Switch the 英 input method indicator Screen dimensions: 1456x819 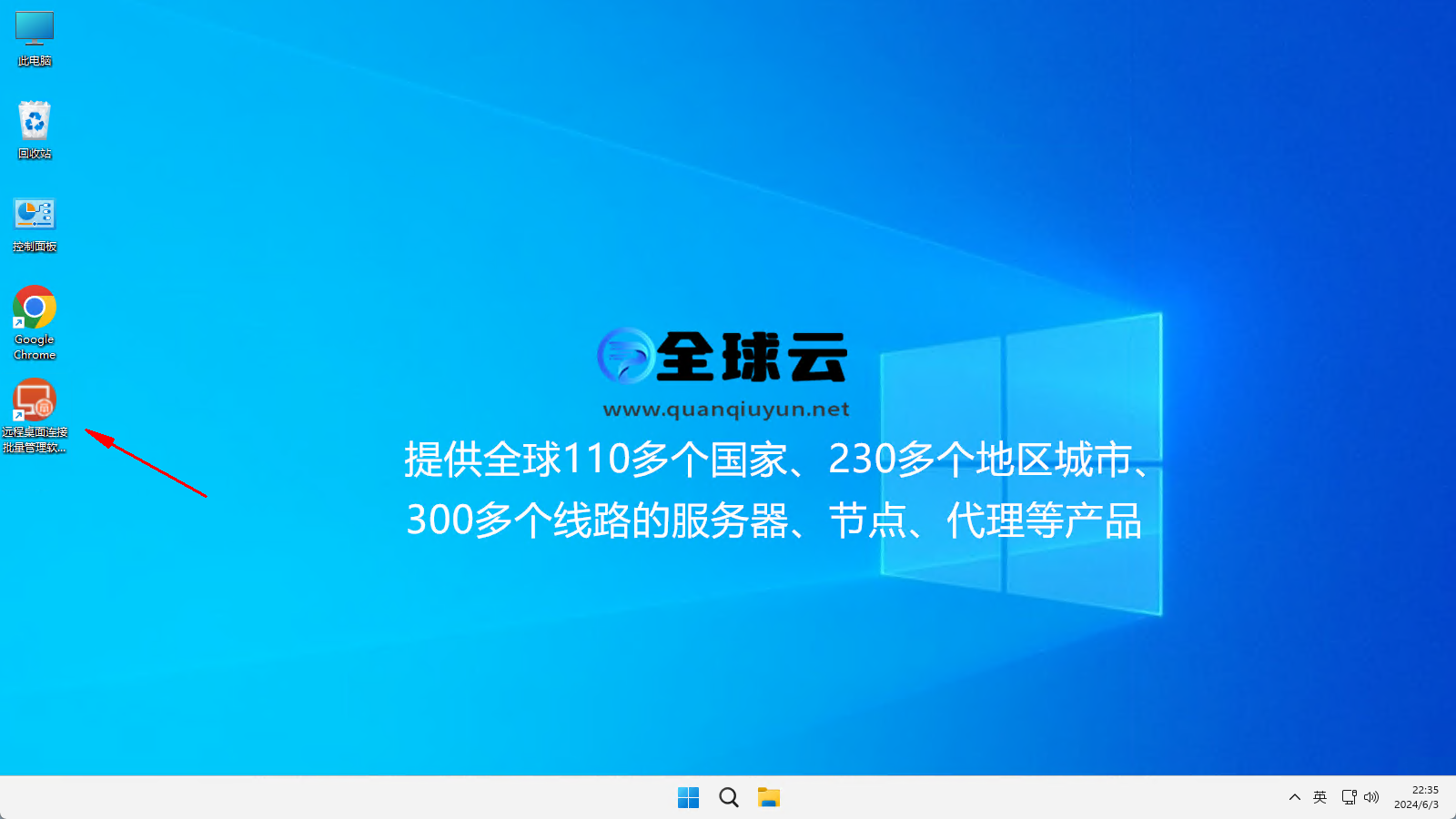[x=1320, y=797]
